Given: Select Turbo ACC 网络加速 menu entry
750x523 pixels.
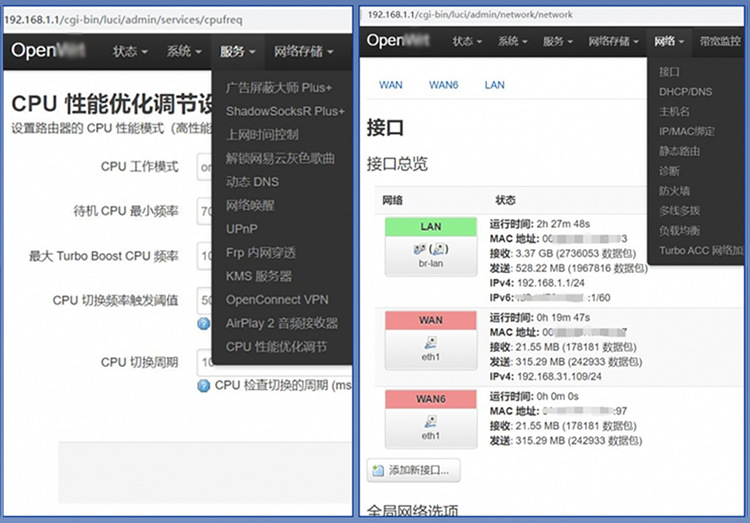Looking at the screenshot, I should pyautogui.click(x=701, y=251).
